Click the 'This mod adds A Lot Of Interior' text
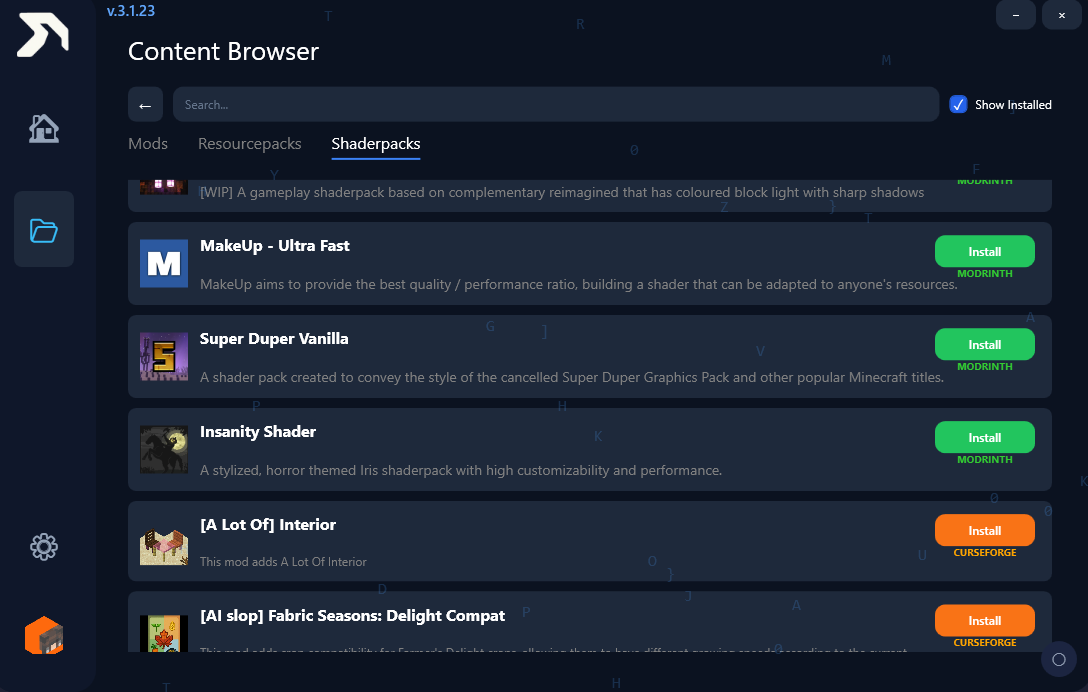The height and width of the screenshot is (692, 1088). point(283,562)
